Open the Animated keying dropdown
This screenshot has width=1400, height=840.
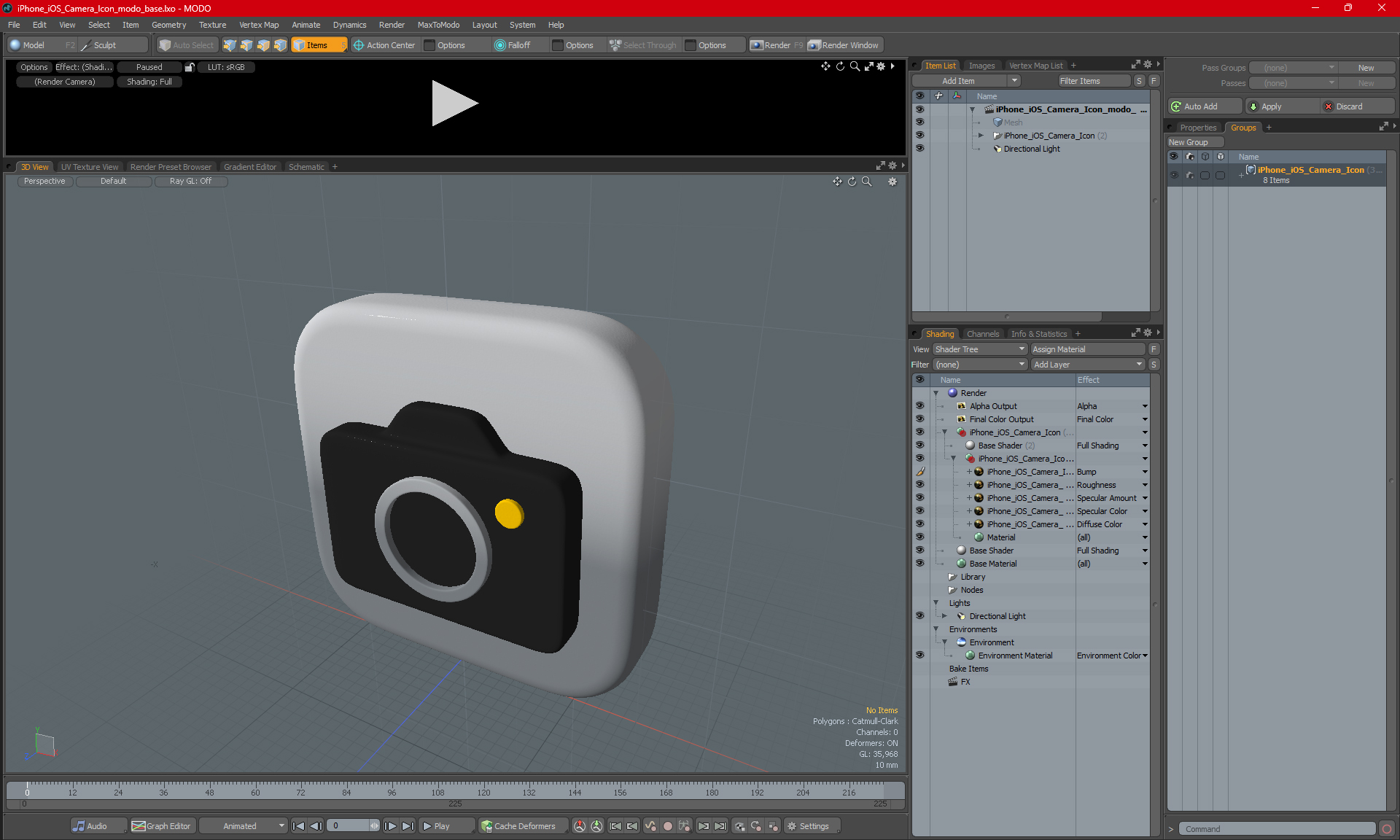click(244, 826)
